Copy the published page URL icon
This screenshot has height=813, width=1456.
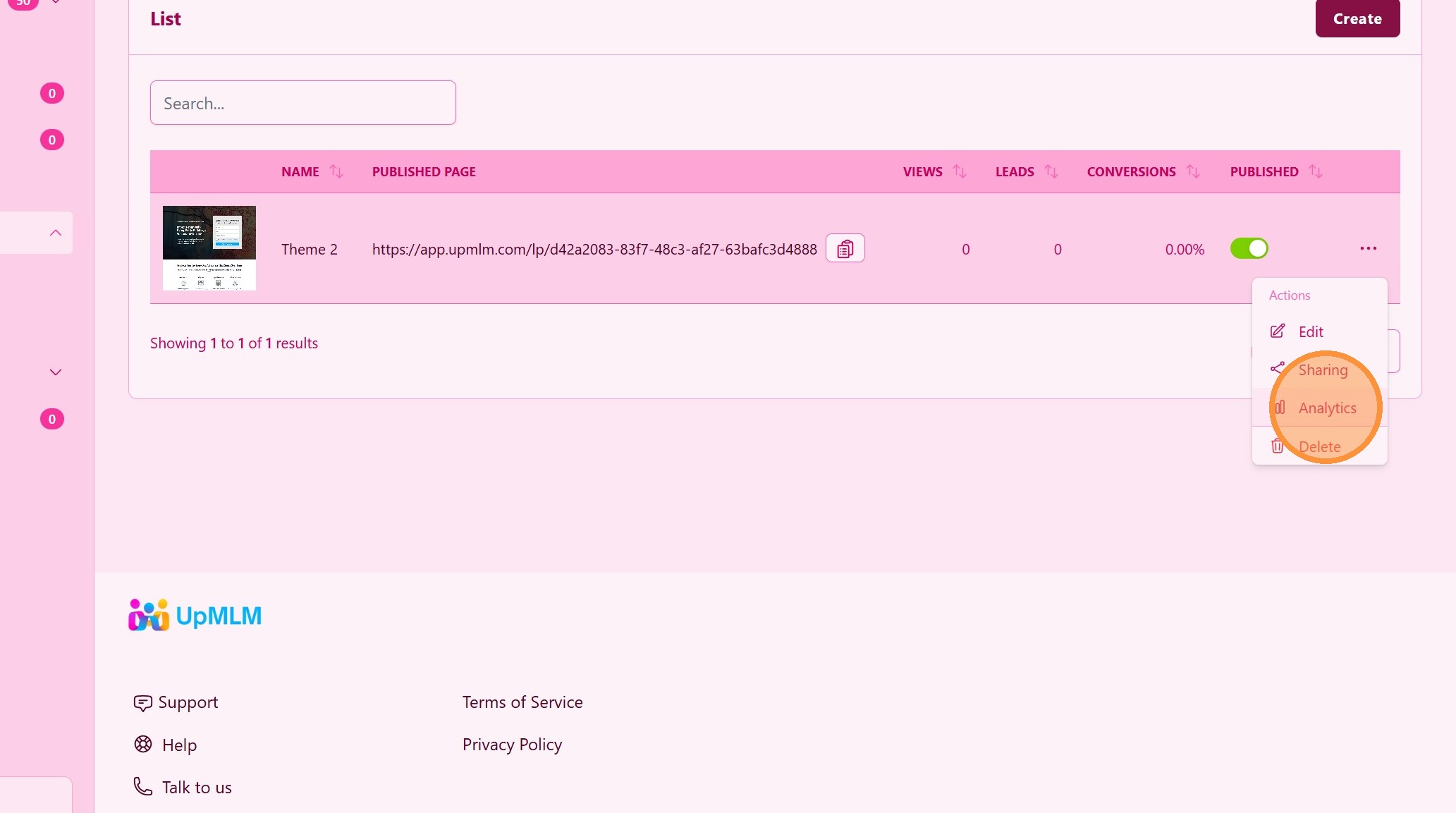[x=845, y=248]
